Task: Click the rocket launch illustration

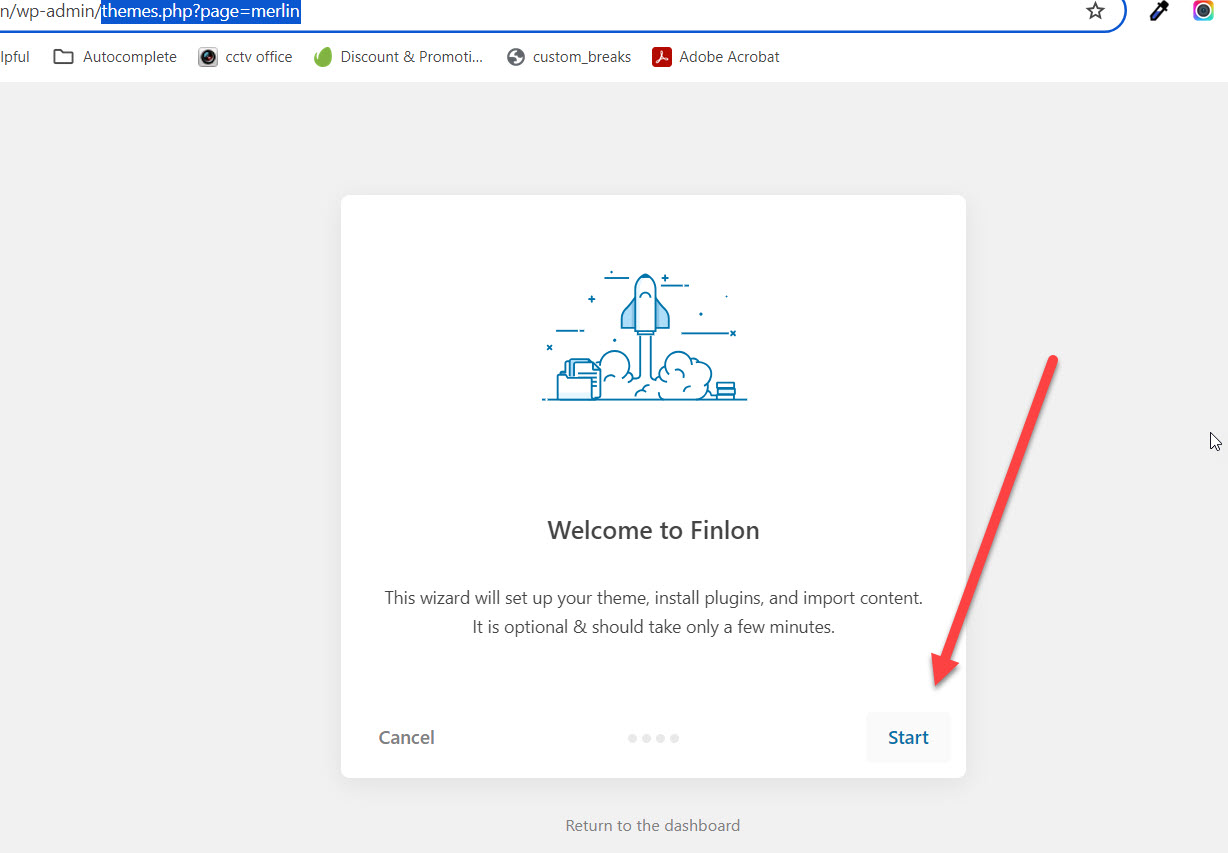Action: [645, 337]
